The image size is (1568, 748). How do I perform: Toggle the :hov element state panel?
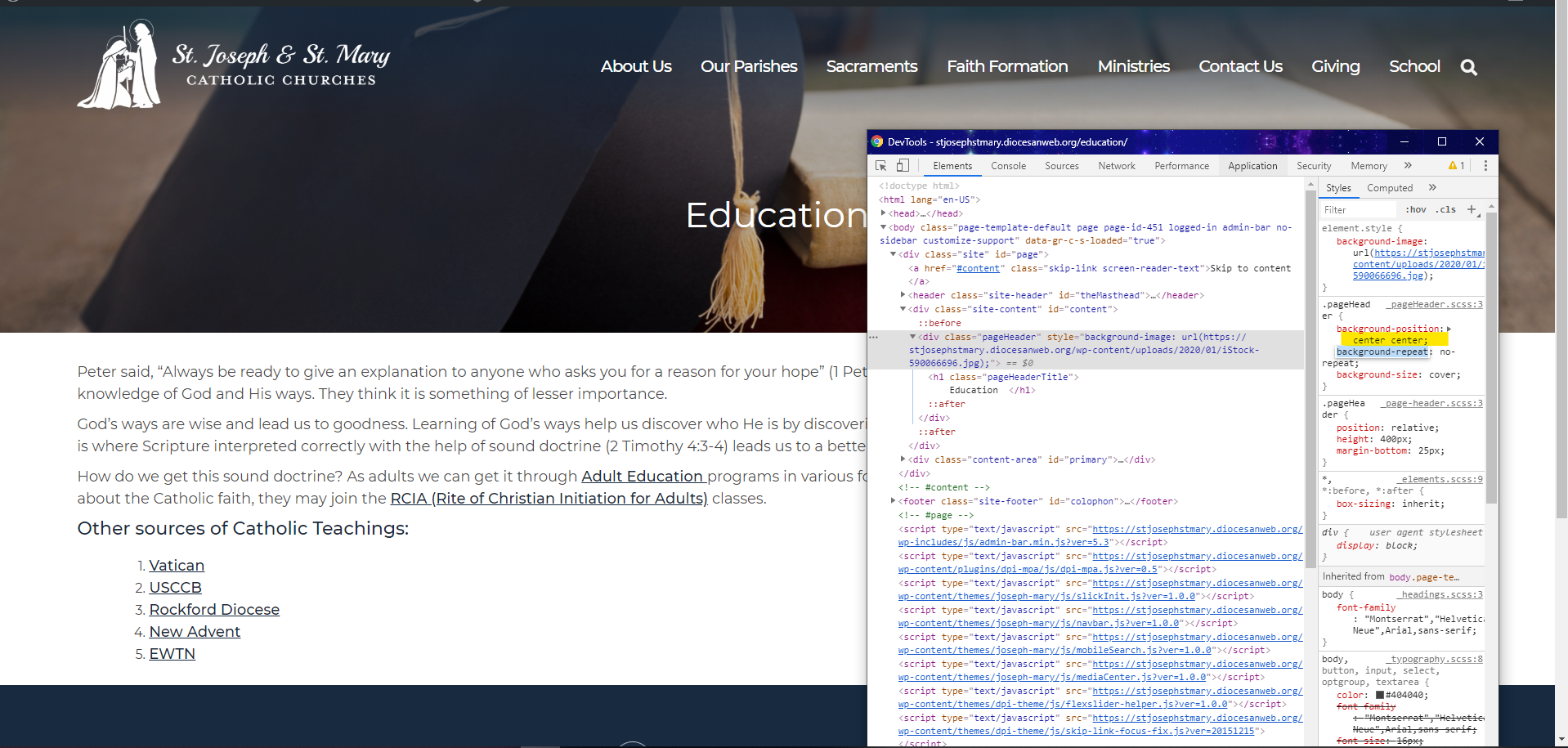click(1415, 210)
